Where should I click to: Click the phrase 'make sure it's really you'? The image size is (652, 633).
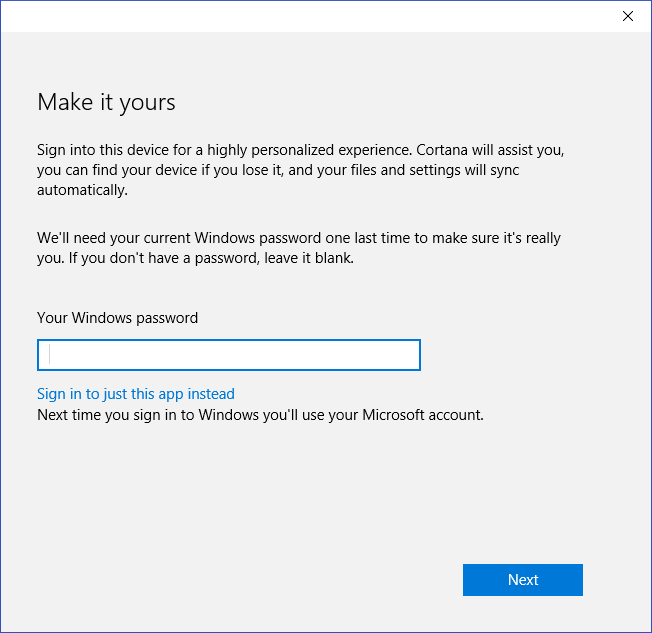click(x=500, y=238)
